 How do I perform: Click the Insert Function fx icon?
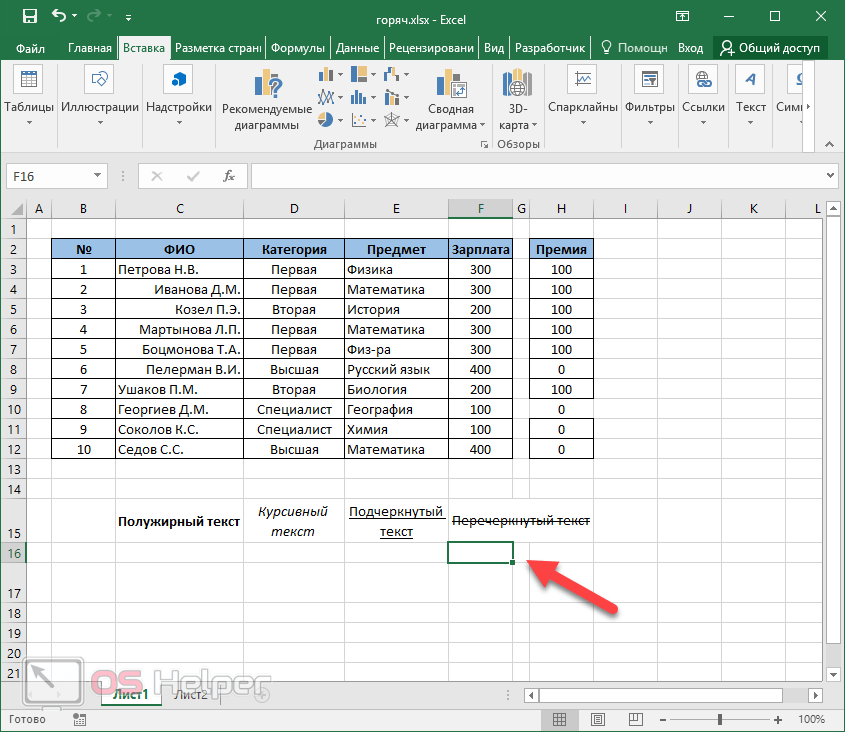coord(228,176)
